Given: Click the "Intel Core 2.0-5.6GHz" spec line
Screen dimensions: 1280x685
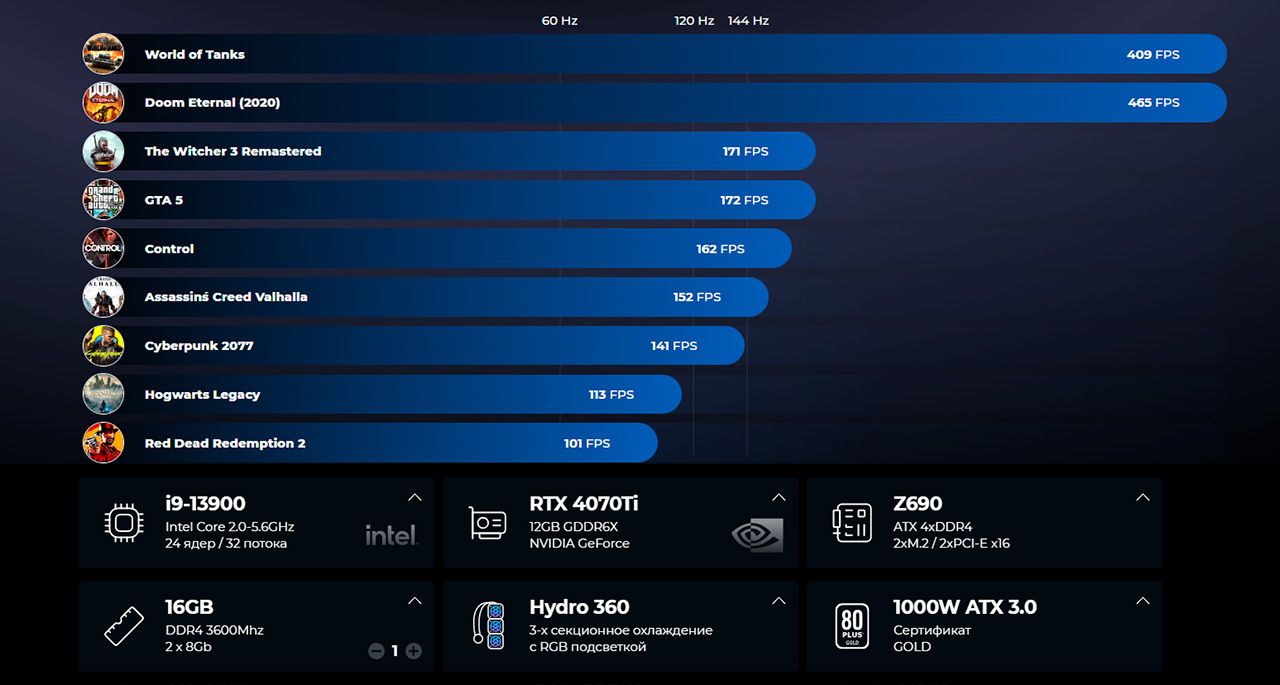Looking at the screenshot, I should click(230, 527).
